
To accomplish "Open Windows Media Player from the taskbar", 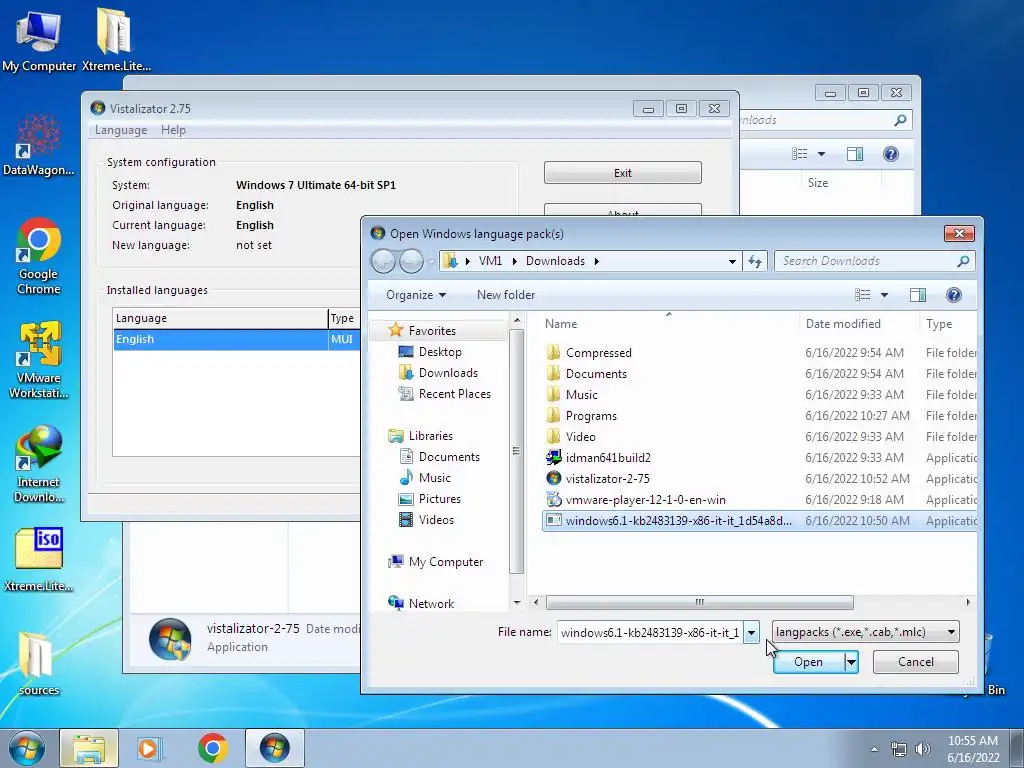I will click(x=150, y=748).
